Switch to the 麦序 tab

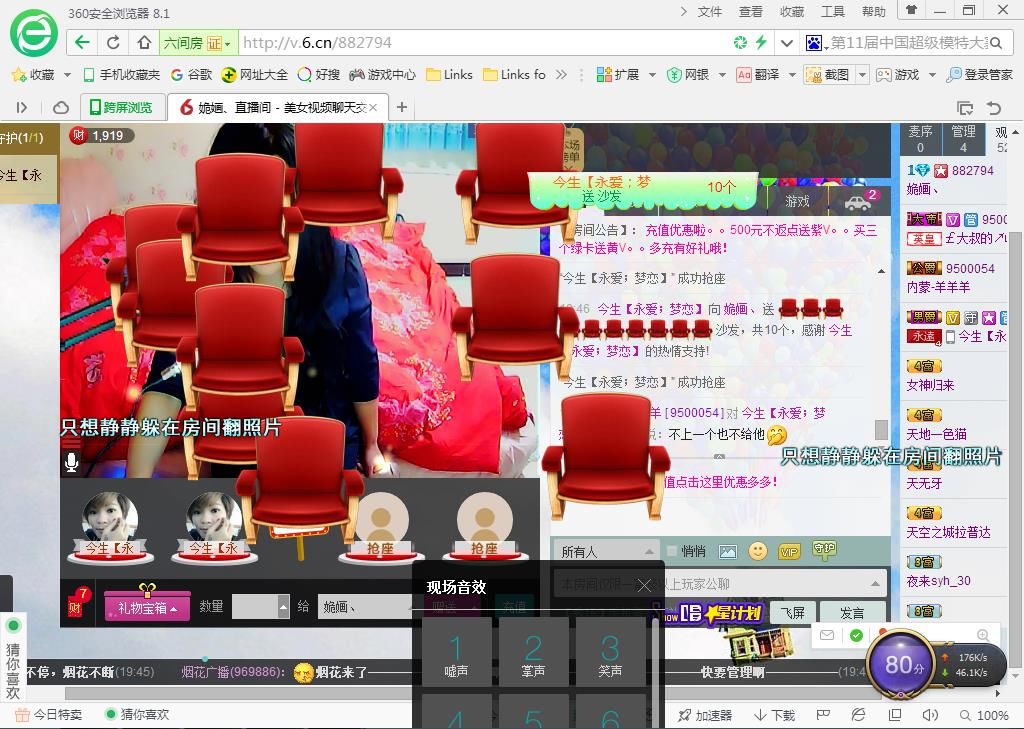pyautogui.click(x=920, y=138)
